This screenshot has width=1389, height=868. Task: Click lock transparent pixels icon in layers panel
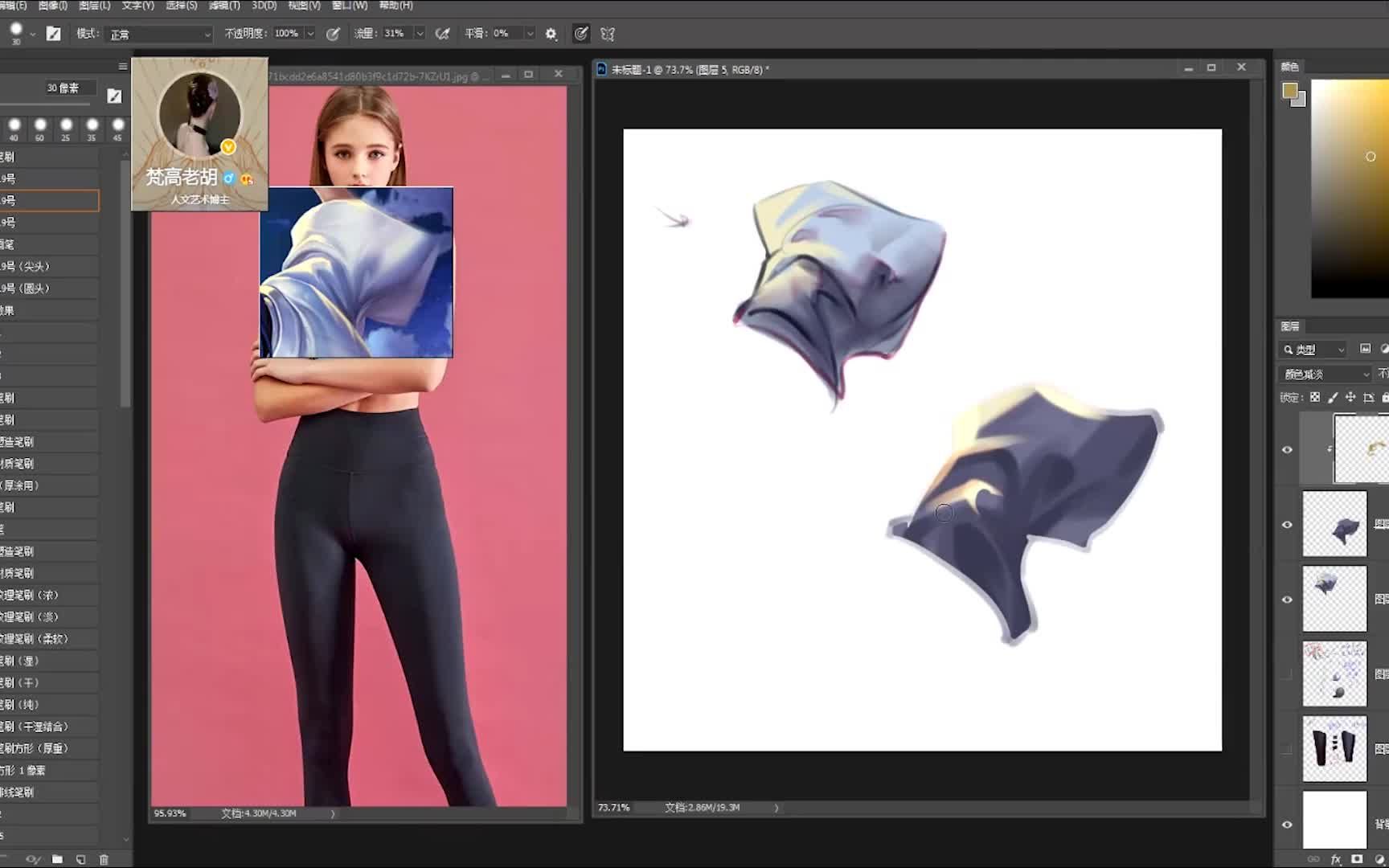[x=1315, y=397]
